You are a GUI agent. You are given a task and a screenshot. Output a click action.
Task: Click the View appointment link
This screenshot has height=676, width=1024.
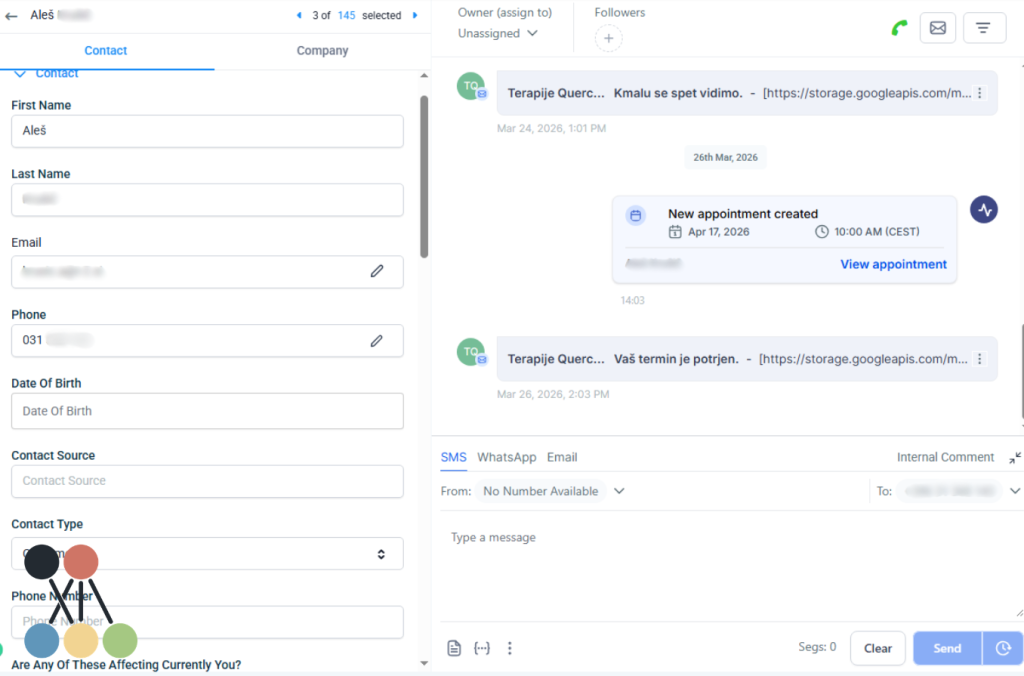coord(893,264)
